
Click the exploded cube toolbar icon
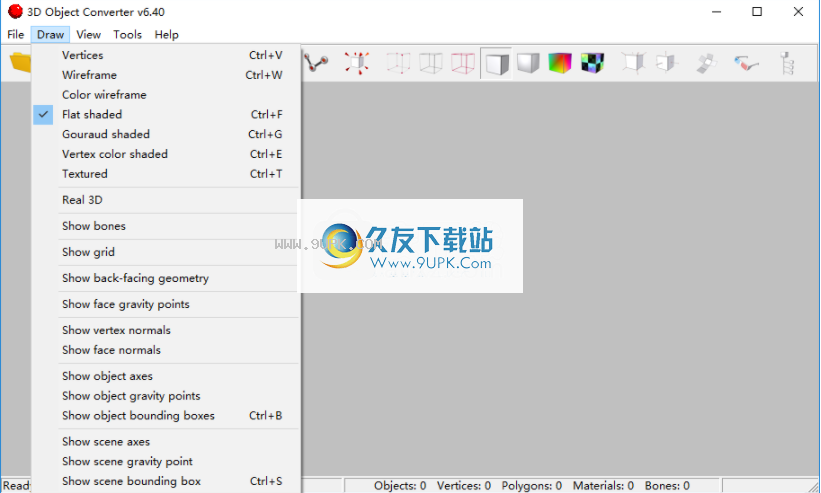357,63
